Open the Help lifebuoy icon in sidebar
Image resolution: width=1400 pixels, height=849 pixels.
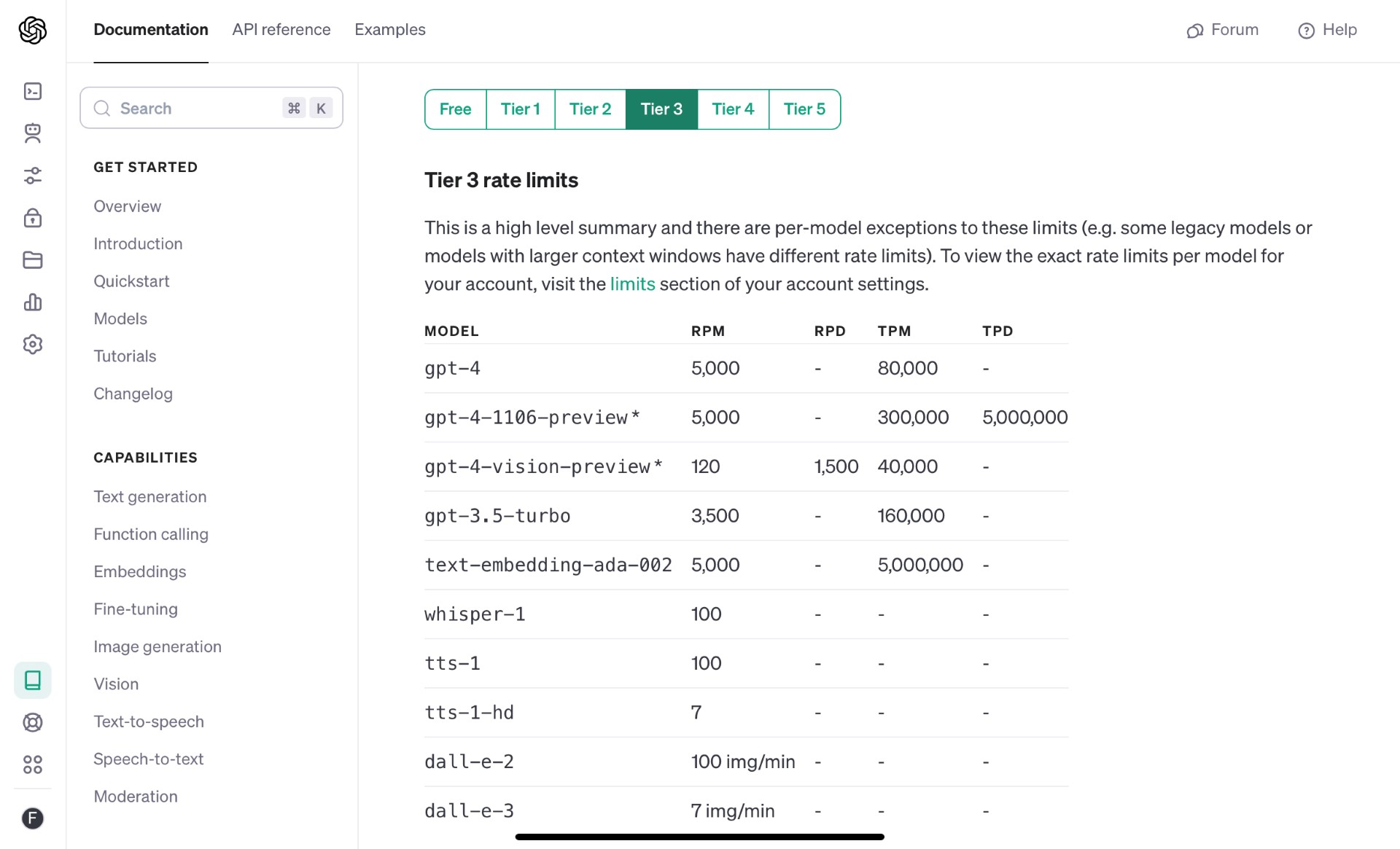pos(33,722)
